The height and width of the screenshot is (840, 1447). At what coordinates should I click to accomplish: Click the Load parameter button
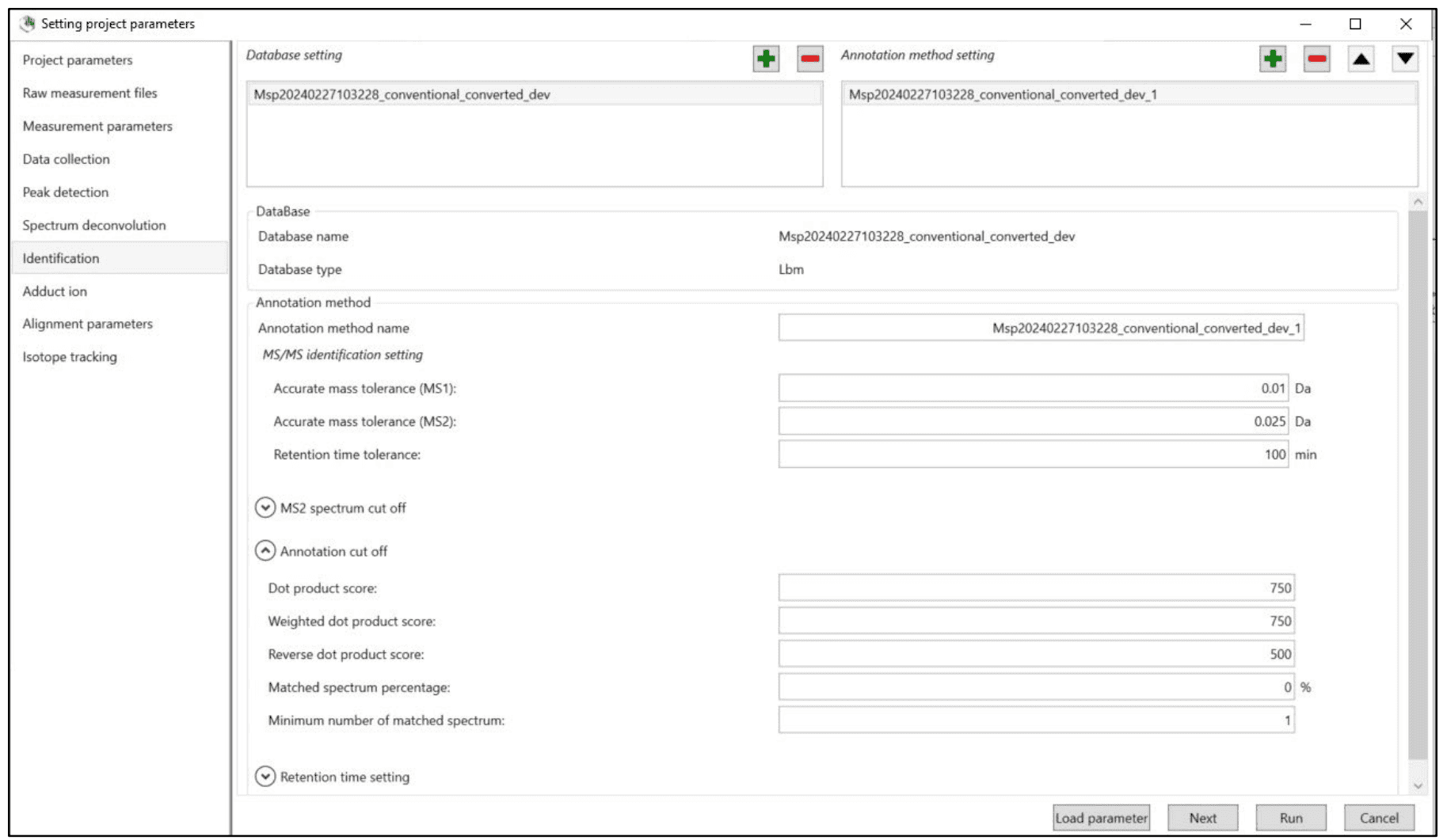1101,818
